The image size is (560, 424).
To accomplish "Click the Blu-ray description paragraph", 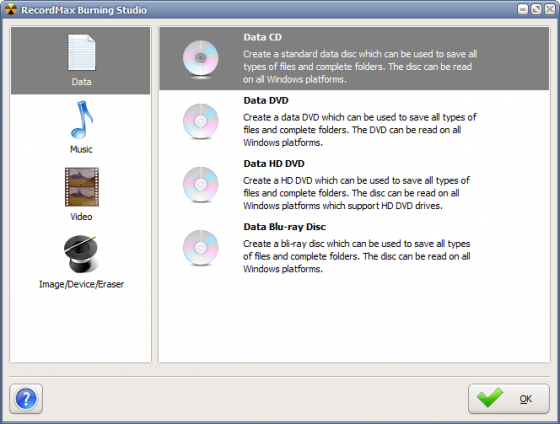I will tap(356, 256).
